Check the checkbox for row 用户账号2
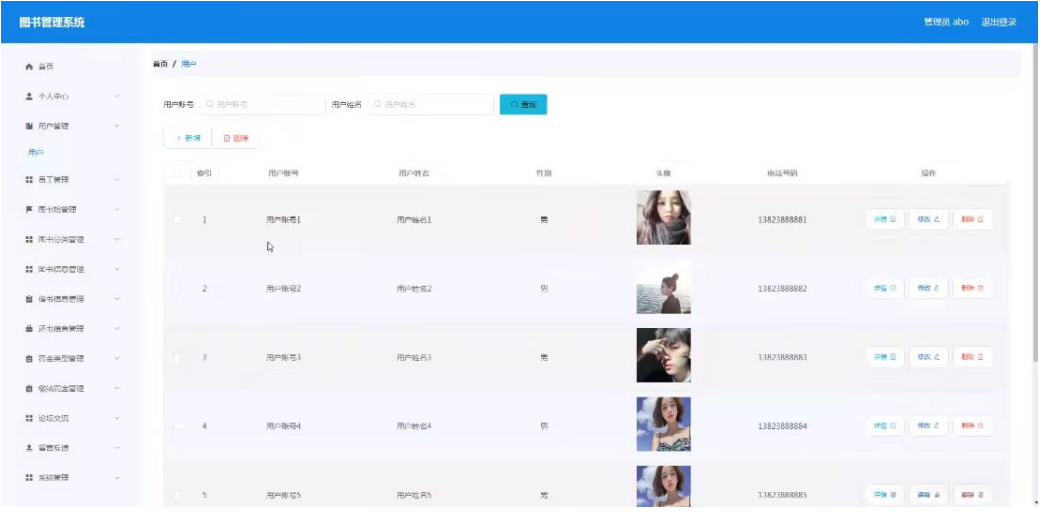The width and height of the screenshot is (1043, 512). point(177,289)
